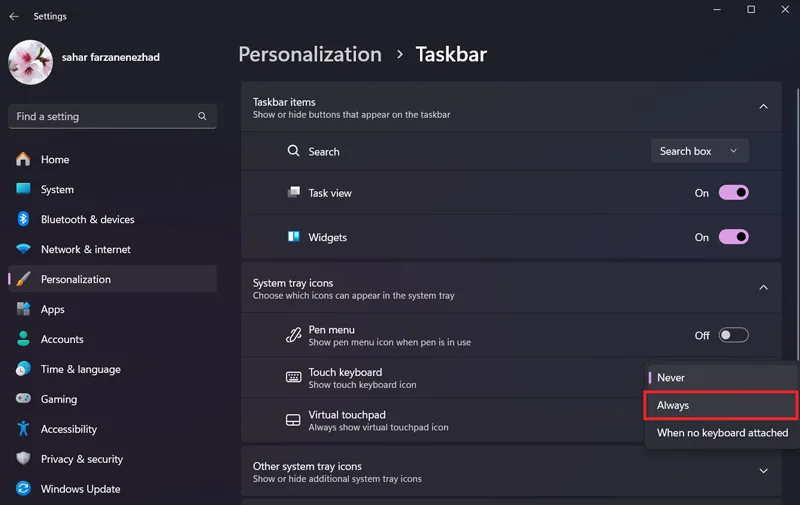Viewport: 800px width, 505px height.
Task: Click user name sahar farzanenezhad
Action: pyautogui.click(x=111, y=57)
